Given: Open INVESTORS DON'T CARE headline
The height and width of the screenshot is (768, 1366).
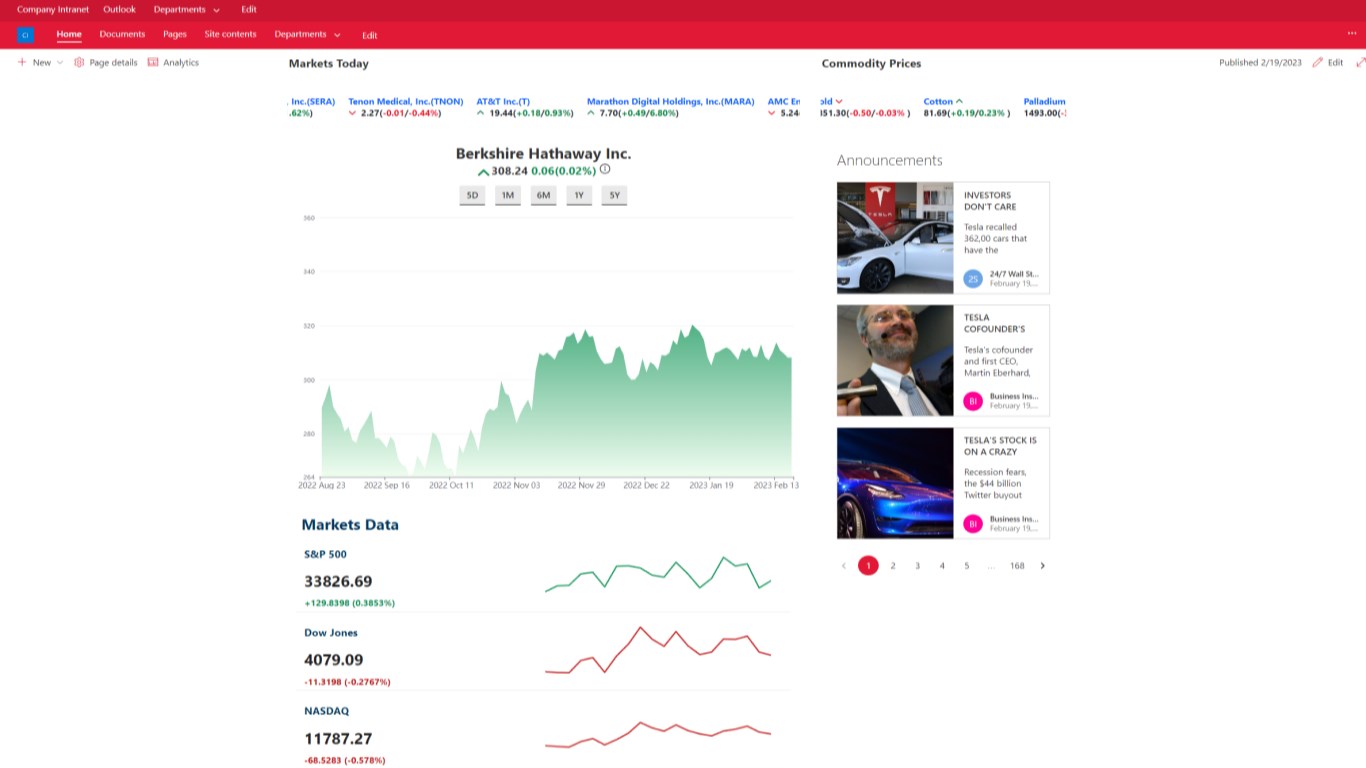Looking at the screenshot, I should point(990,201).
